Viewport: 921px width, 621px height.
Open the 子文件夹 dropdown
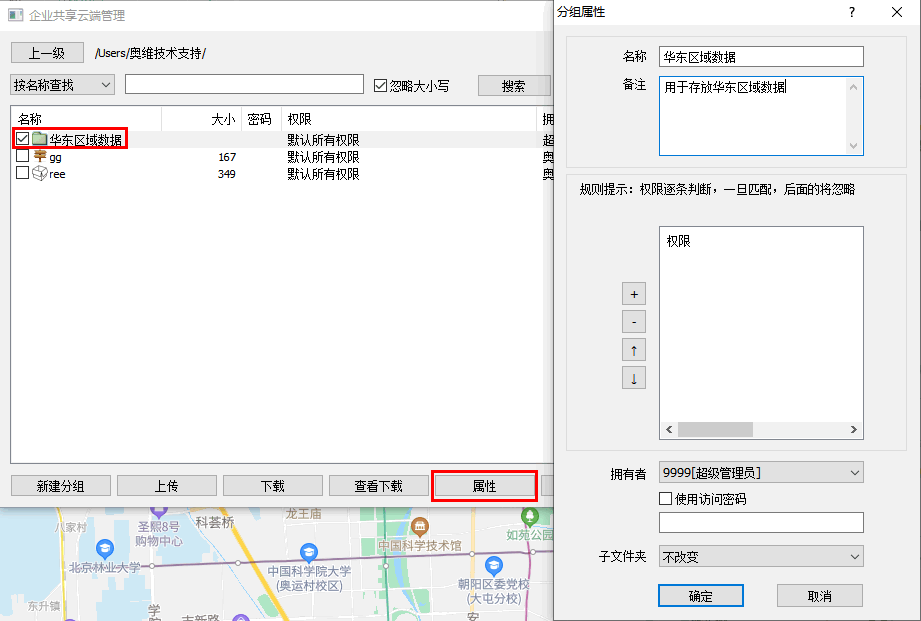[760, 556]
